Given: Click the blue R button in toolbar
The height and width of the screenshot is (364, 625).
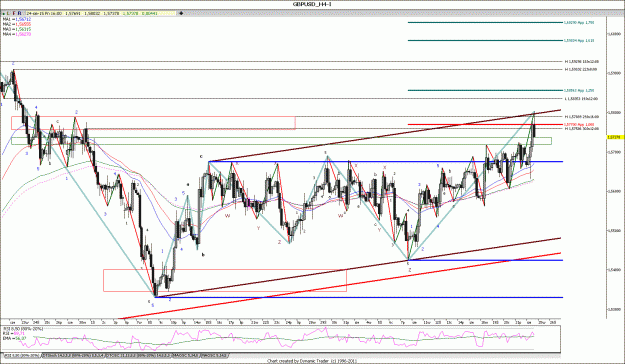Looking at the screenshot, I should click(20, 13).
